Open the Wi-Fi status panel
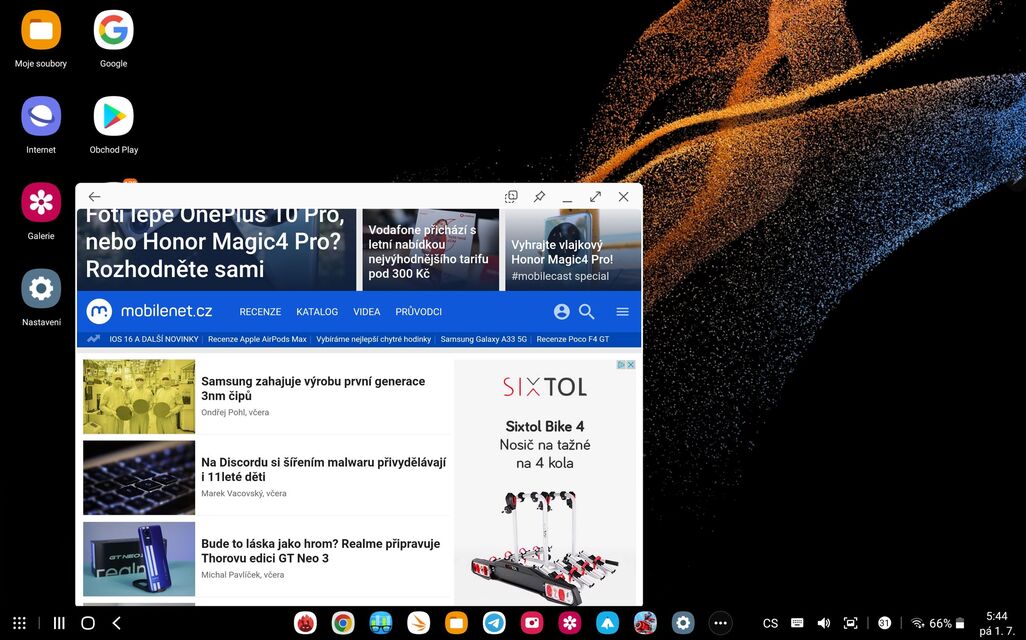1026x640 pixels. [917, 622]
